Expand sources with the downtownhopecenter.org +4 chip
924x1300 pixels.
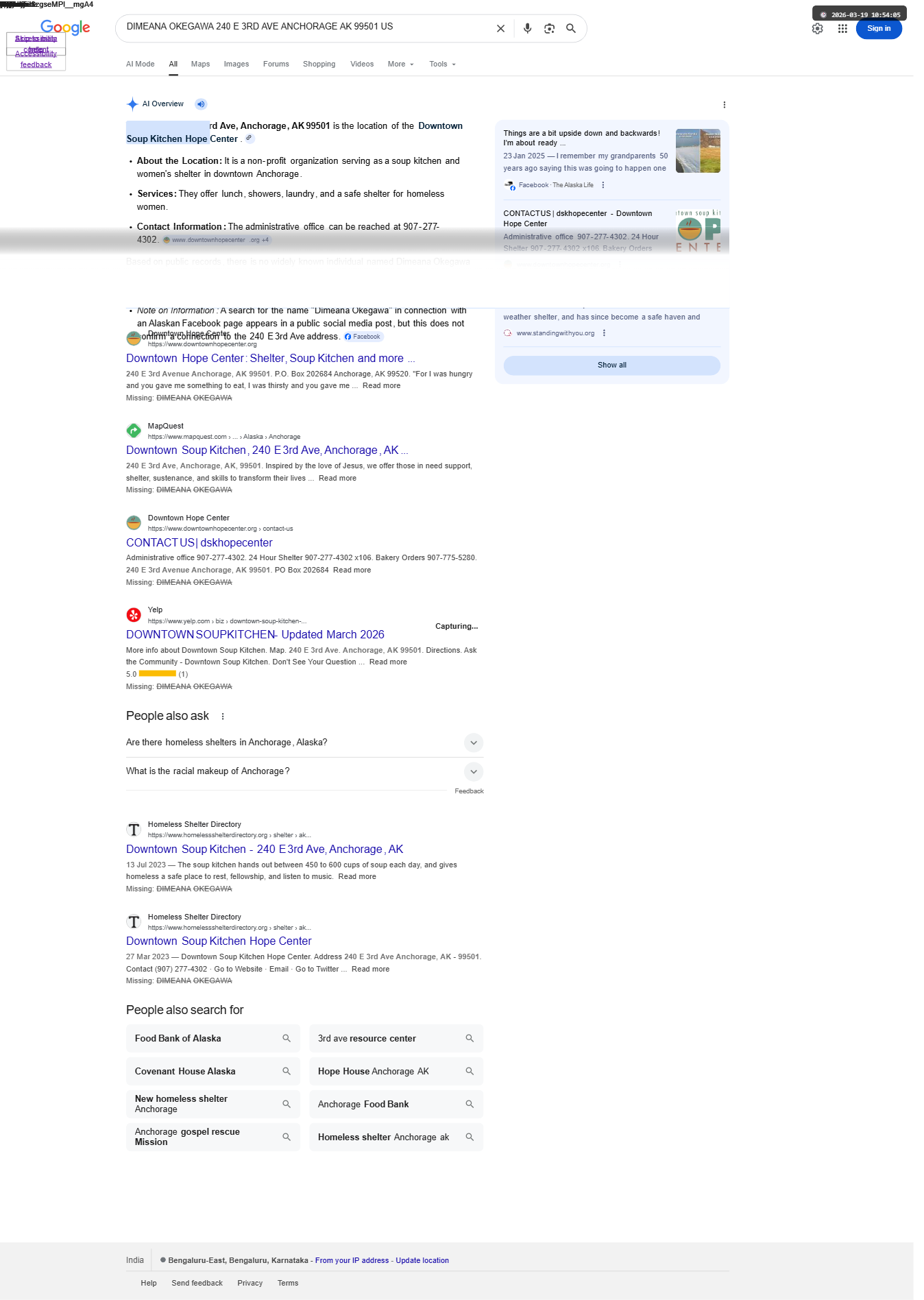point(217,240)
